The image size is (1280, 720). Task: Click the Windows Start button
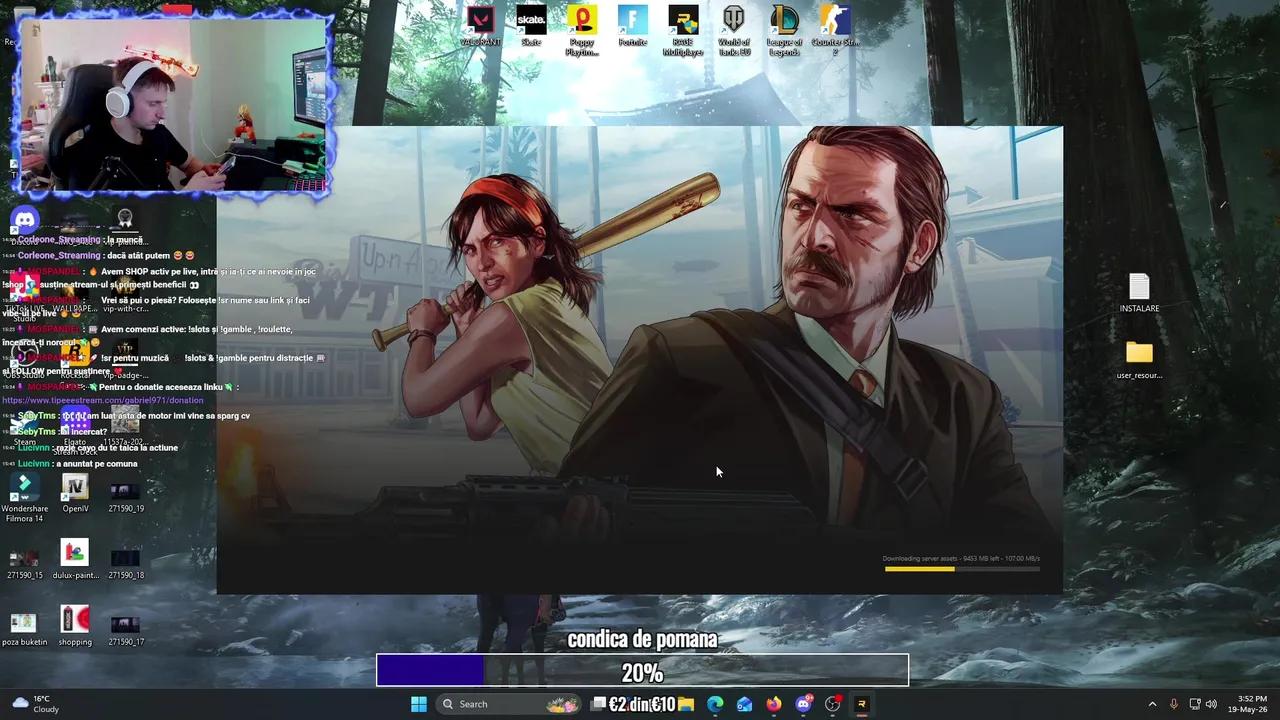click(419, 704)
